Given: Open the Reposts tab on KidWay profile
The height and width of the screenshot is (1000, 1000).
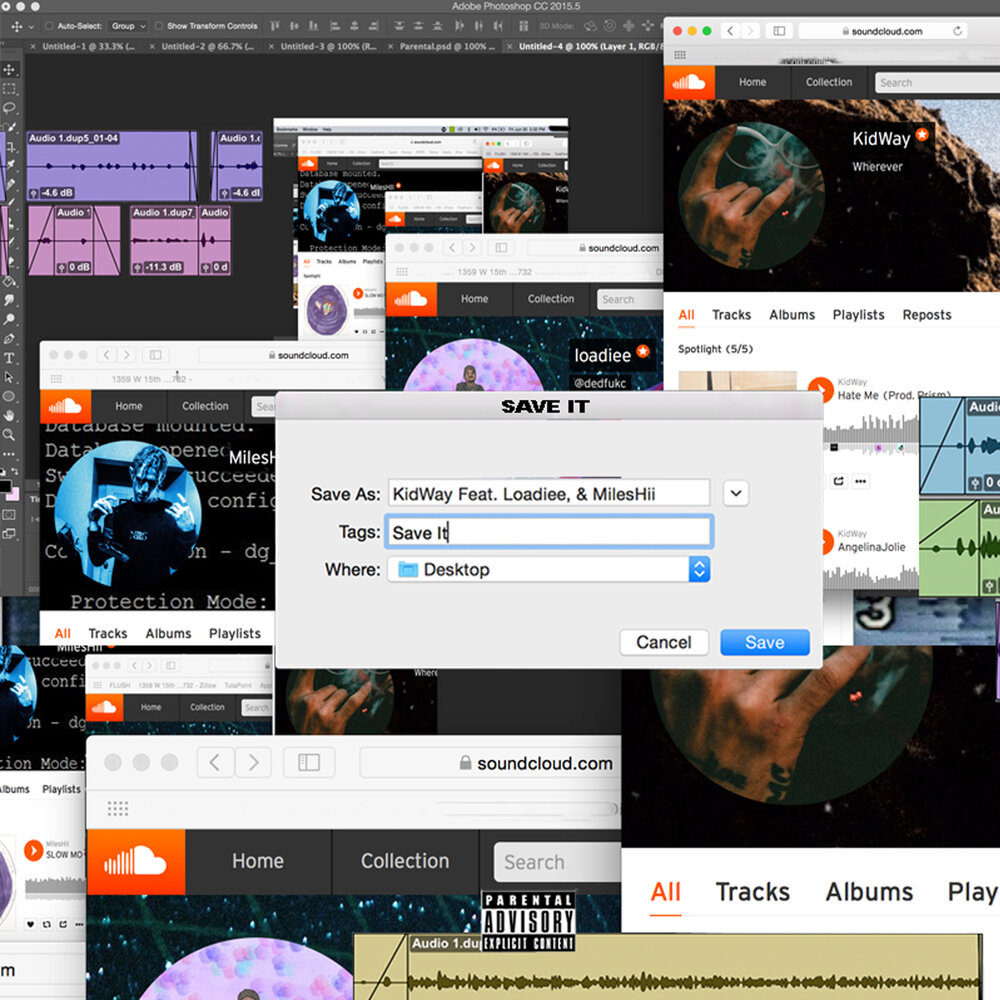Looking at the screenshot, I should tap(926, 314).
